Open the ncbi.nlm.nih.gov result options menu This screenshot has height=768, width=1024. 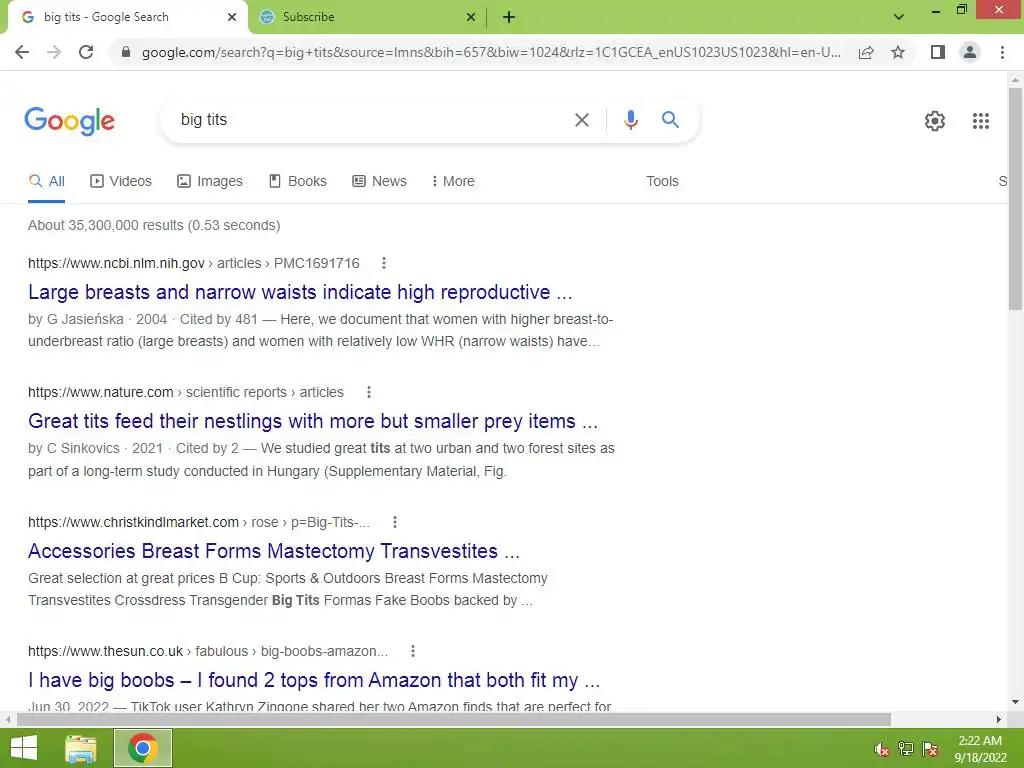[384, 263]
